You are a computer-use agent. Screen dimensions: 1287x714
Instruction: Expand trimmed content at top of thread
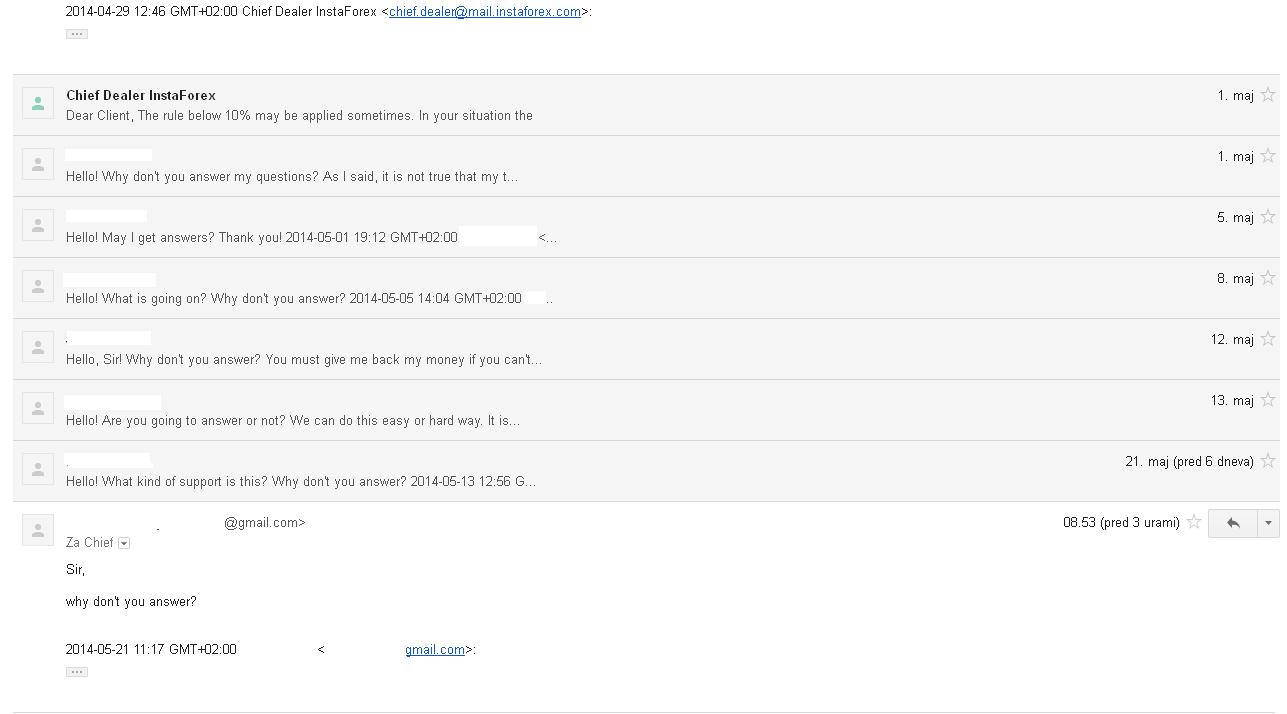[x=76, y=34]
